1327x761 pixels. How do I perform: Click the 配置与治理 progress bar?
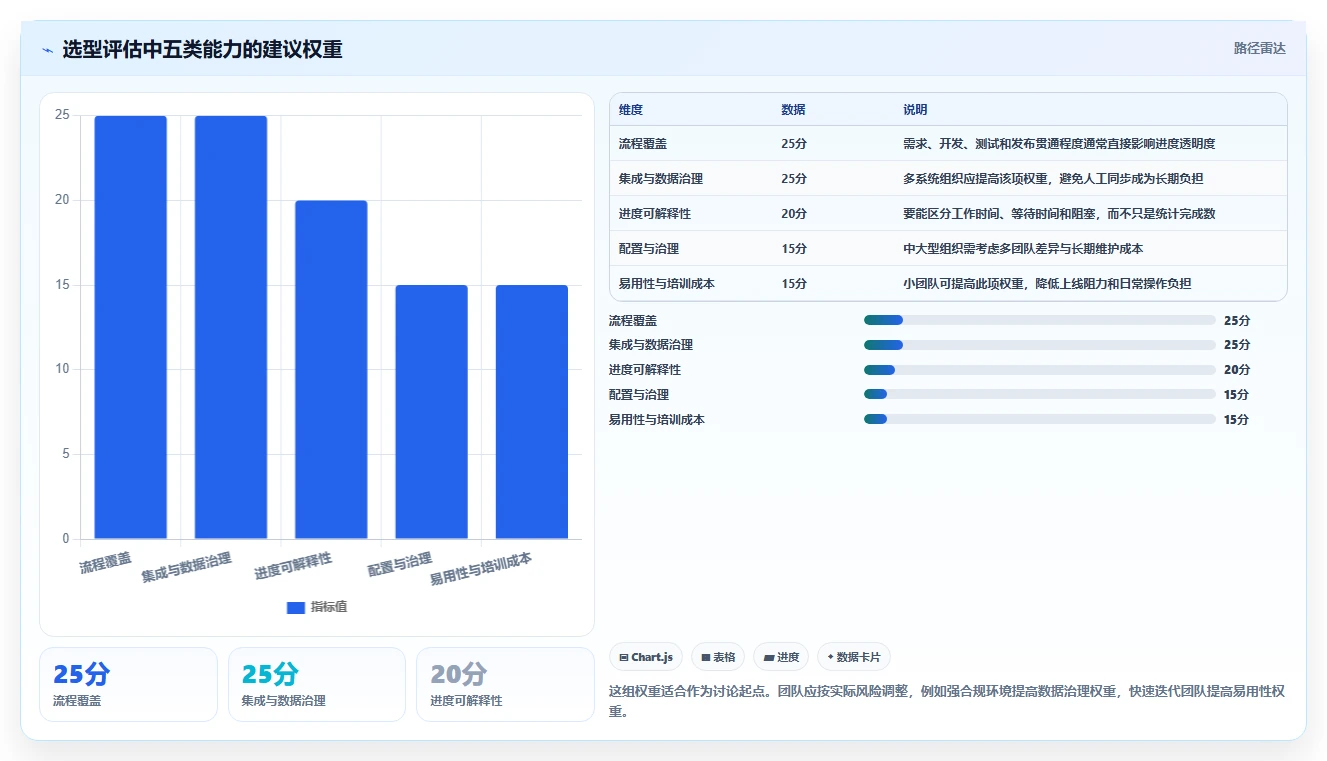1040,395
